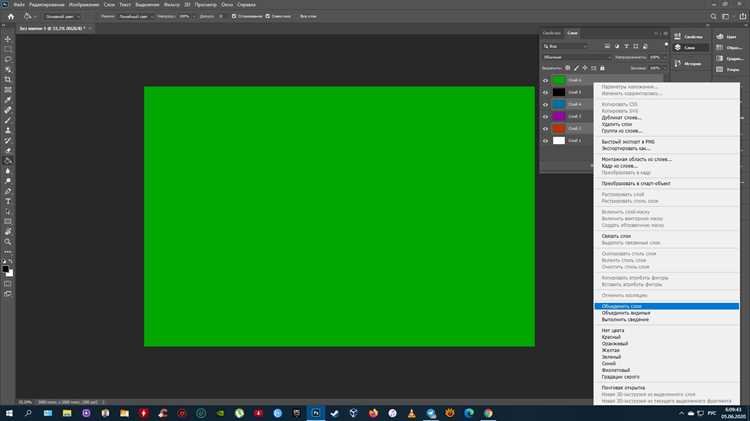The height and width of the screenshot is (421, 750).
Task: Click the search magnifier icon at top right
Action: click(x=713, y=16)
